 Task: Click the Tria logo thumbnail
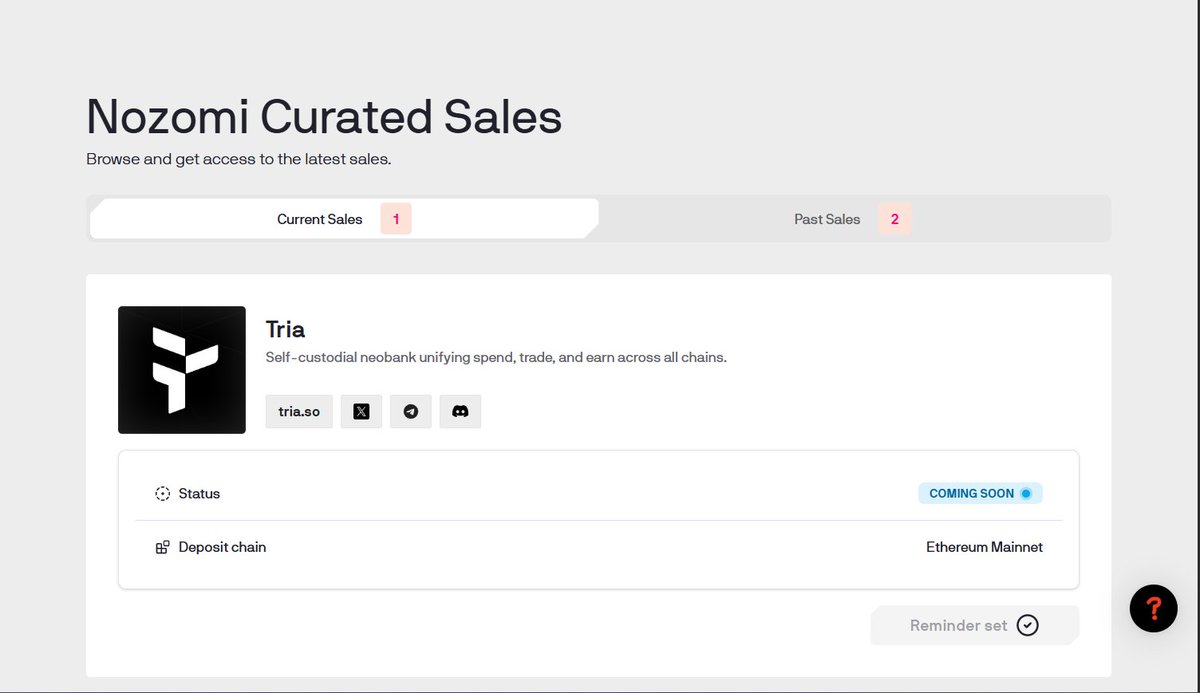182,370
